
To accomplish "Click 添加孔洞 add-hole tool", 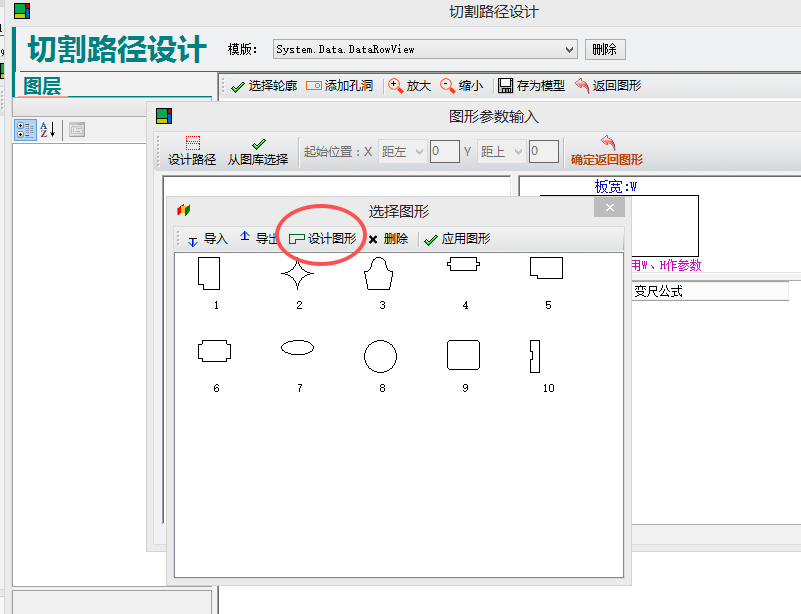I will coord(339,86).
